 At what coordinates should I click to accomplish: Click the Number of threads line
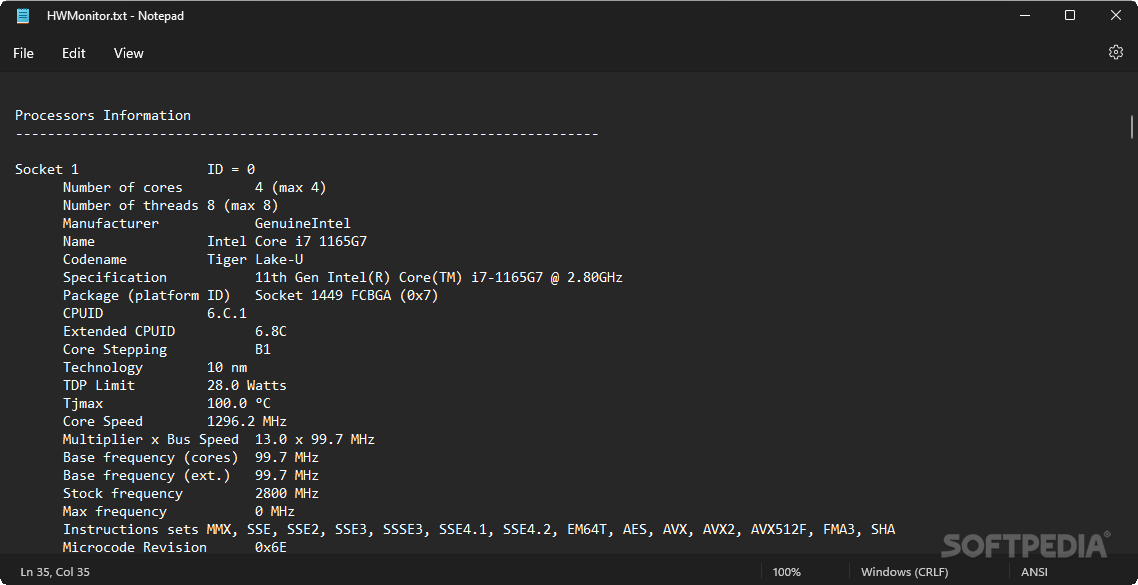(171, 205)
